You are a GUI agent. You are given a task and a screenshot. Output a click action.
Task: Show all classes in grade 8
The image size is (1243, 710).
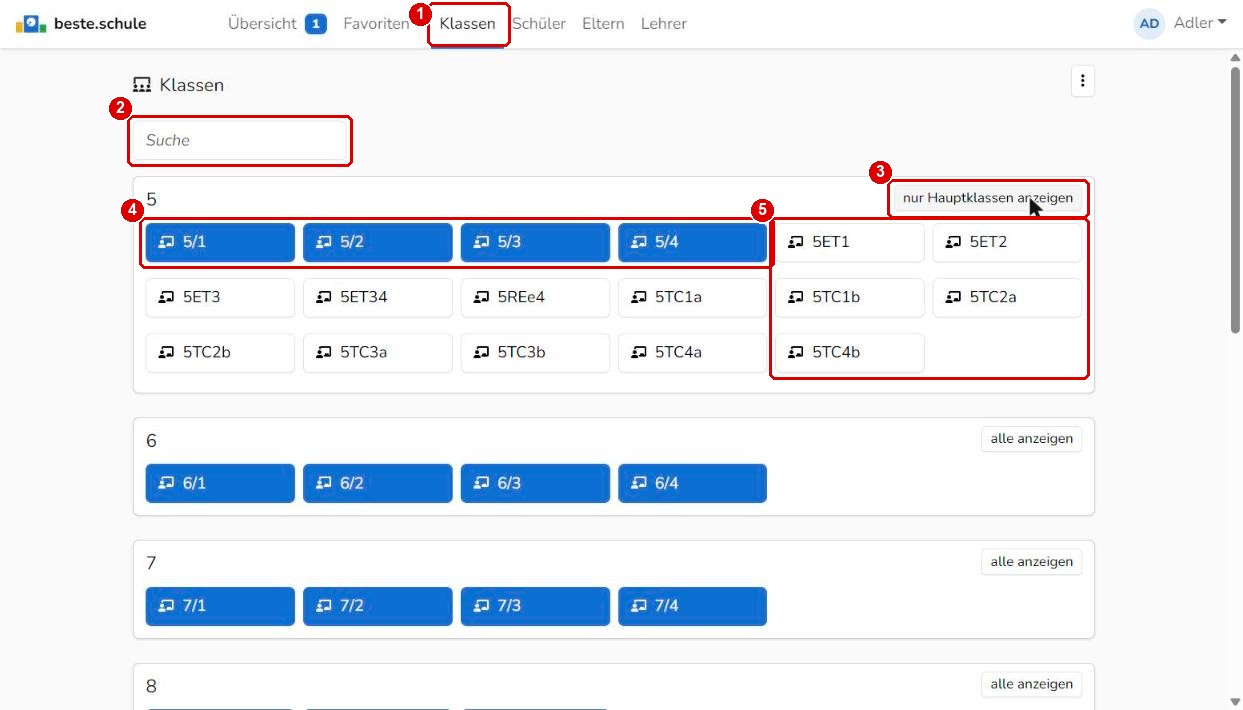(x=1031, y=685)
